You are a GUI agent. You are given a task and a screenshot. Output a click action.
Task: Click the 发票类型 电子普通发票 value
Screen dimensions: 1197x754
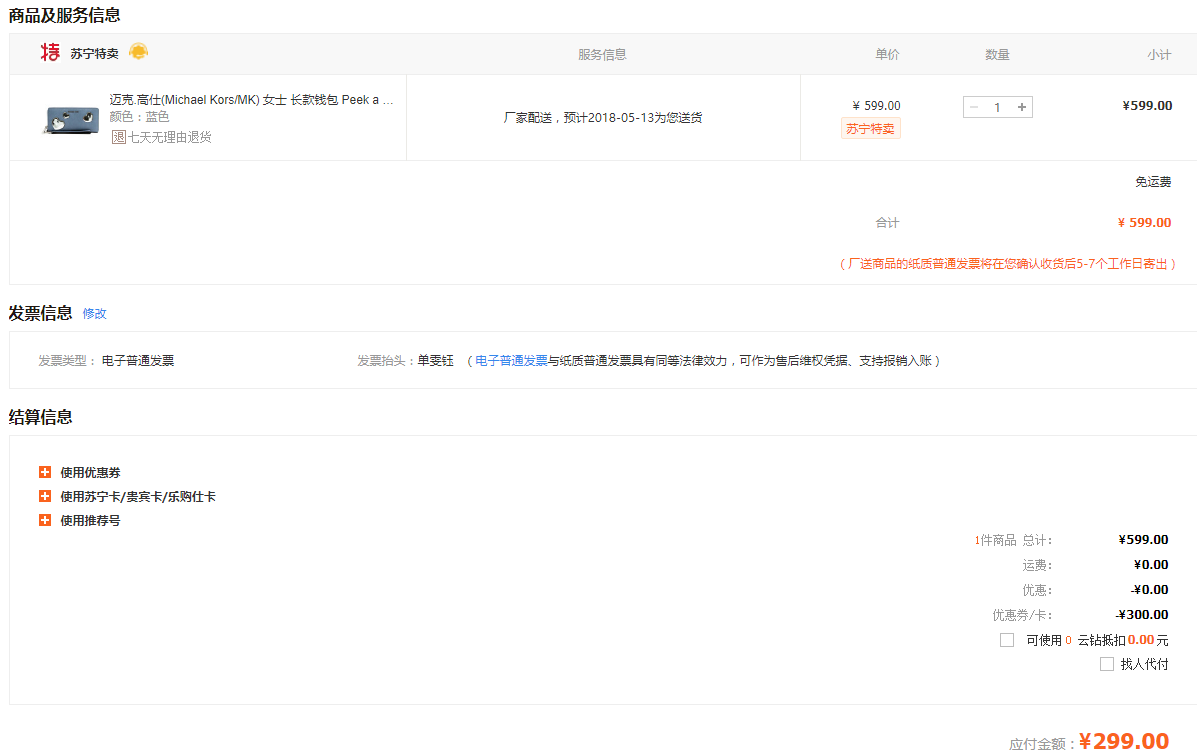137,360
